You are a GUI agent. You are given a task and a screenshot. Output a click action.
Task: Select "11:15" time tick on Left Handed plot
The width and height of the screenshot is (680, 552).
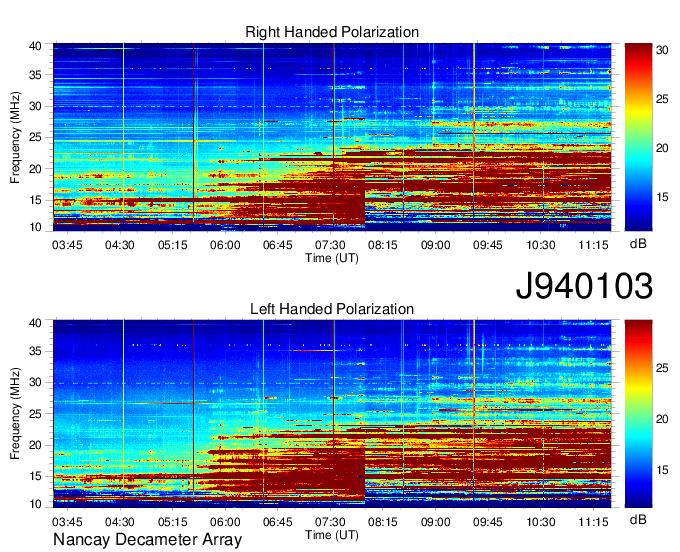tap(594, 522)
